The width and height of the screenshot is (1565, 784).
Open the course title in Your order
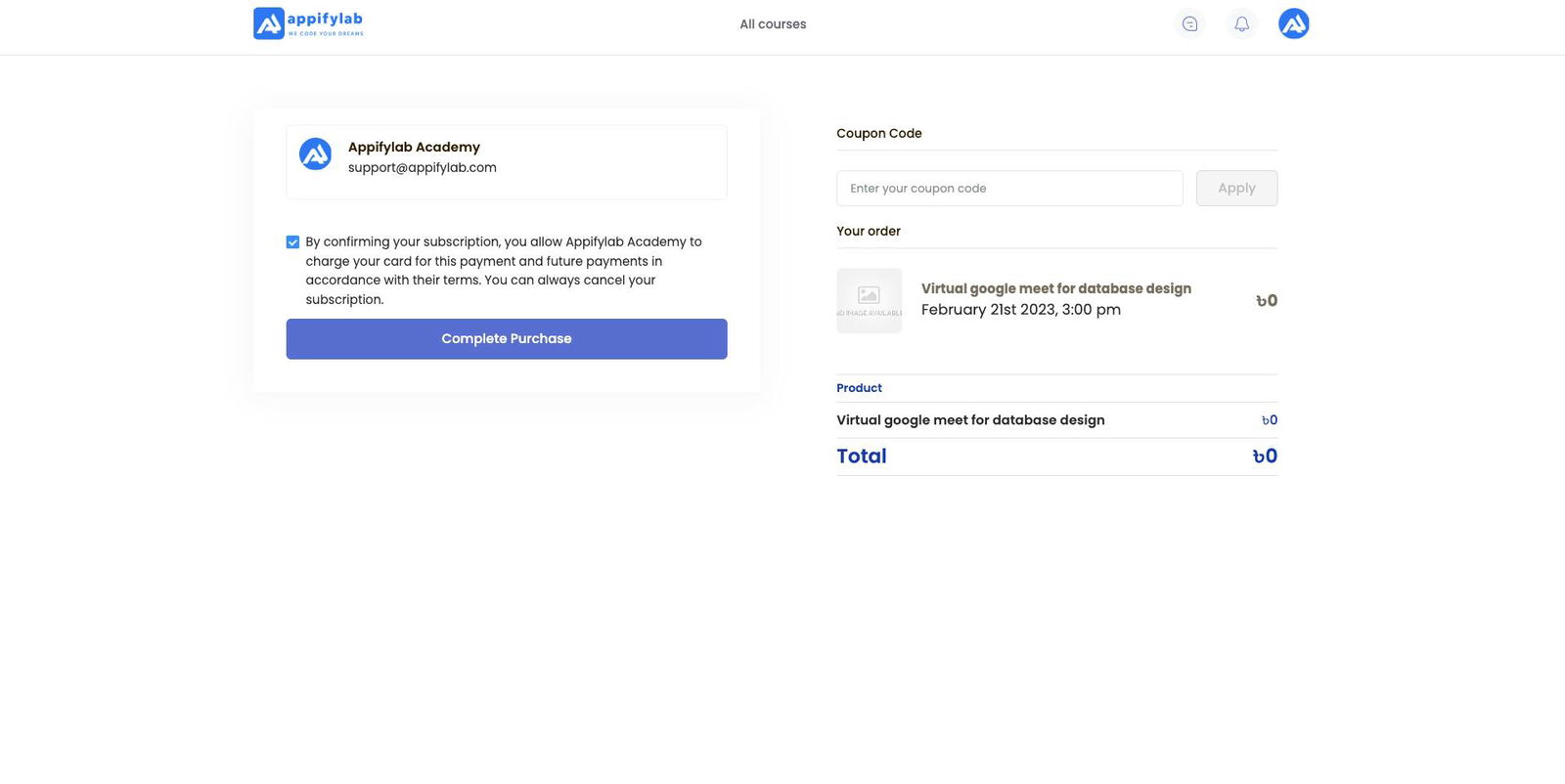(x=1055, y=288)
